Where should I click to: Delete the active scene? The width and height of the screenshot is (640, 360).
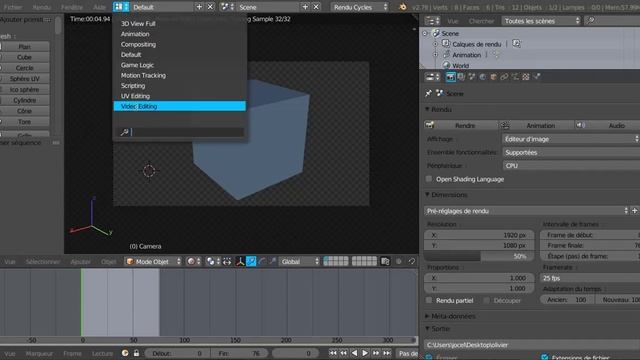316,7
